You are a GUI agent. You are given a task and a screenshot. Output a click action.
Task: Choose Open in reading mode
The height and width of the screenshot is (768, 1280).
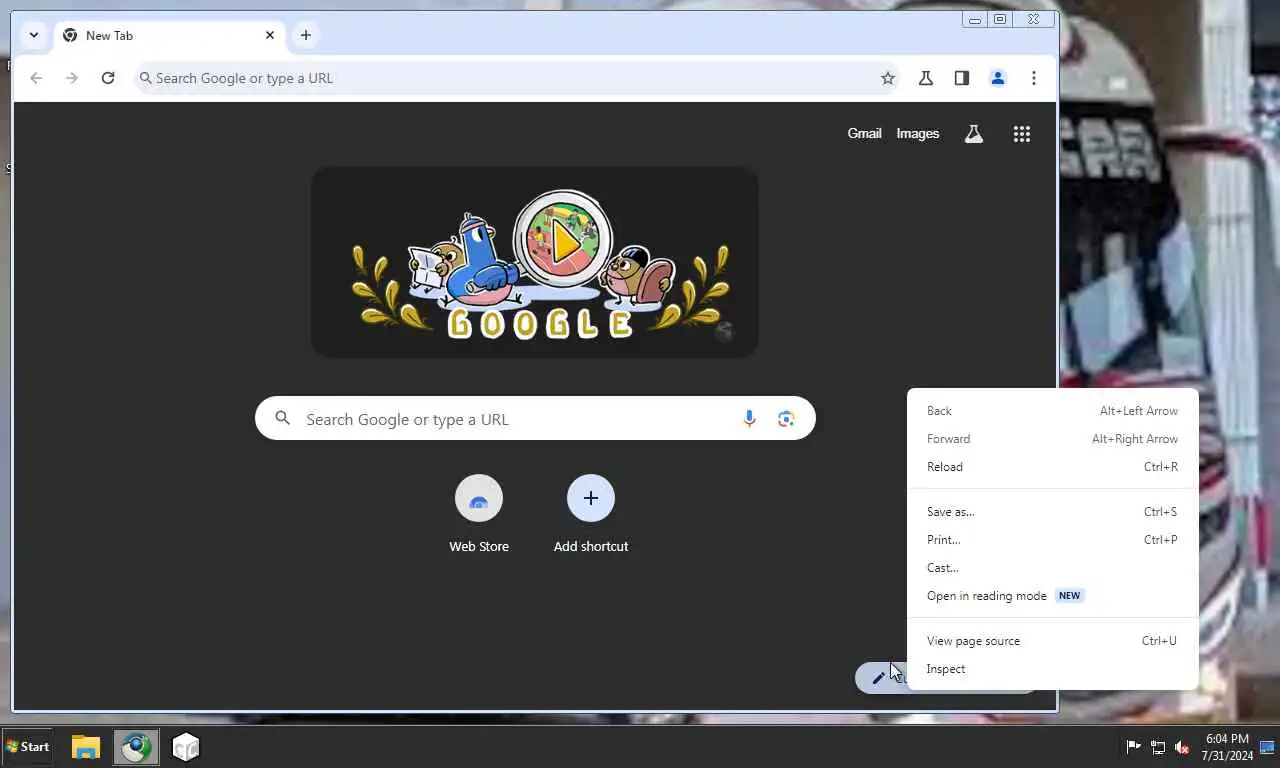1052,596
